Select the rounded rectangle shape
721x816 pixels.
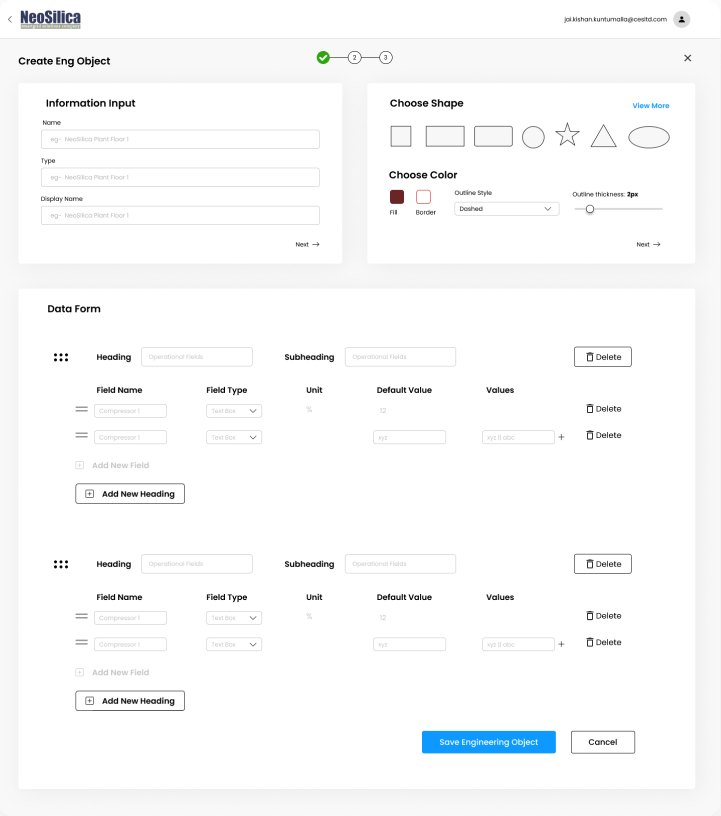(493, 136)
